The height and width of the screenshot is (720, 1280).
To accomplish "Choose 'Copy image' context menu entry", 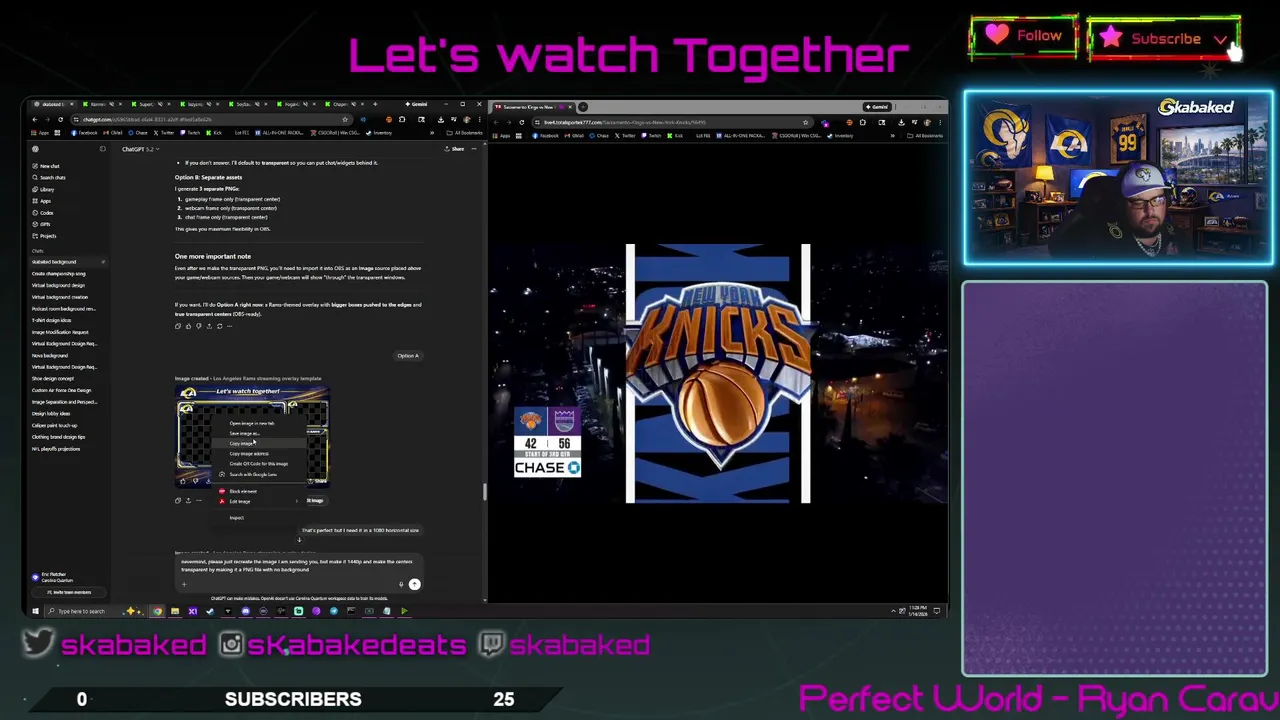I will 260,443.
